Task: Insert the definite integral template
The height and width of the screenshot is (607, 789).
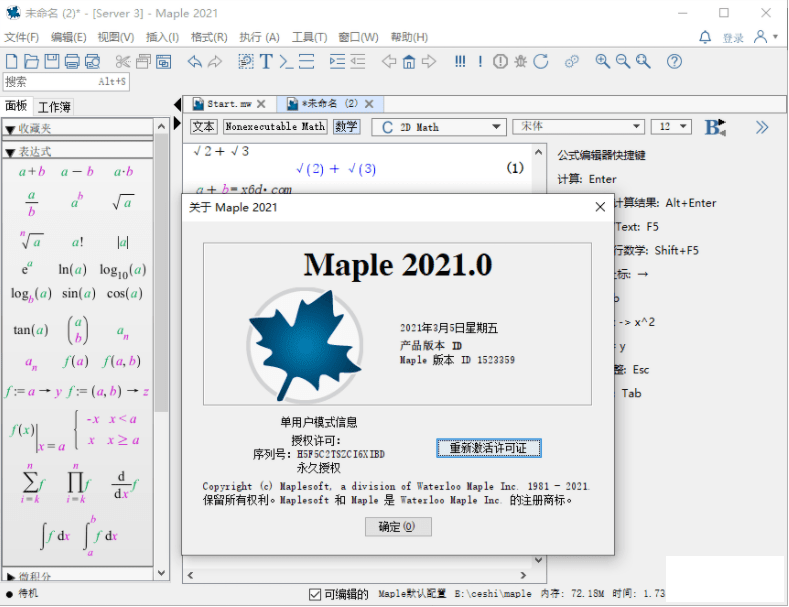Action: point(100,535)
